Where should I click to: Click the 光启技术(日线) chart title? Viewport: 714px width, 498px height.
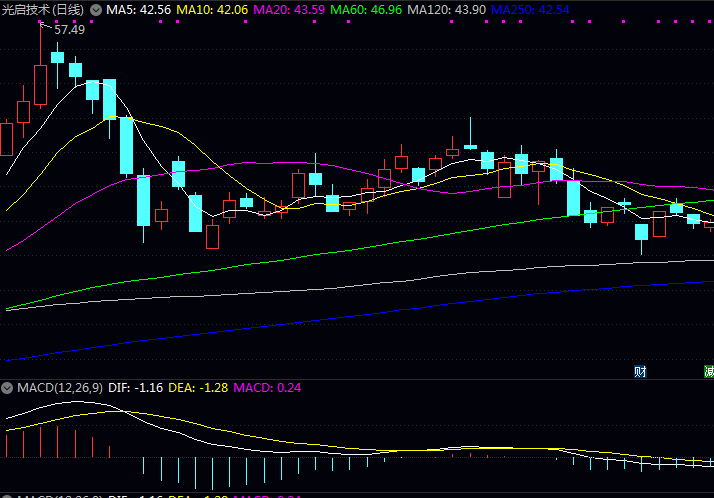pos(44,9)
